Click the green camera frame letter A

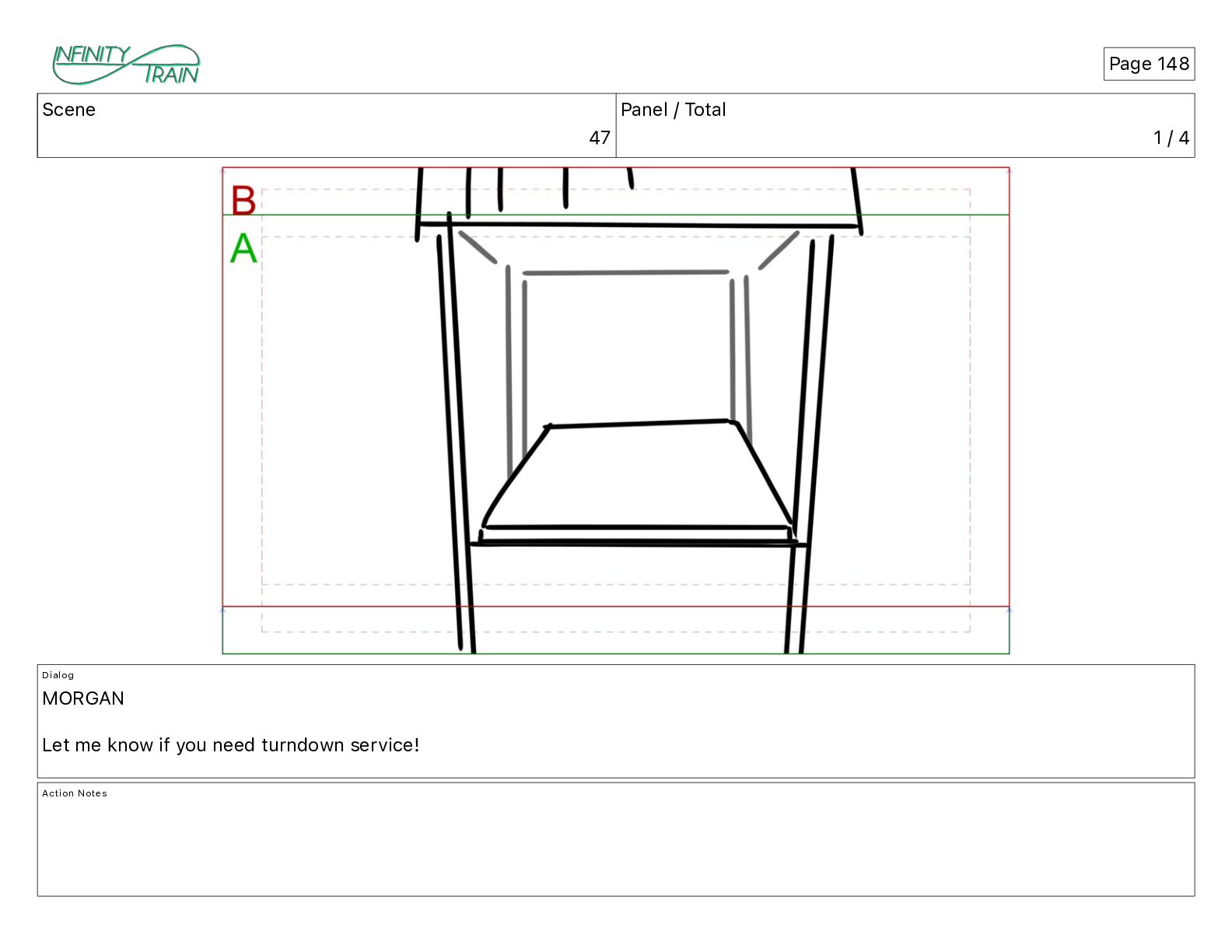[243, 249]
